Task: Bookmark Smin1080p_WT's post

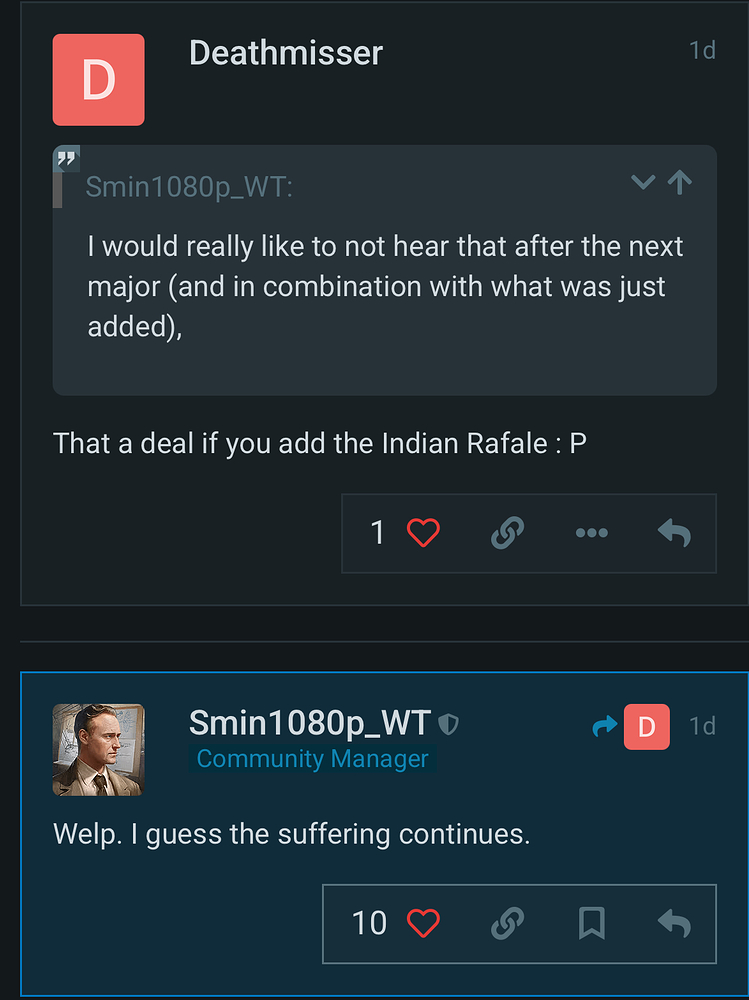Action: [591, 924]
